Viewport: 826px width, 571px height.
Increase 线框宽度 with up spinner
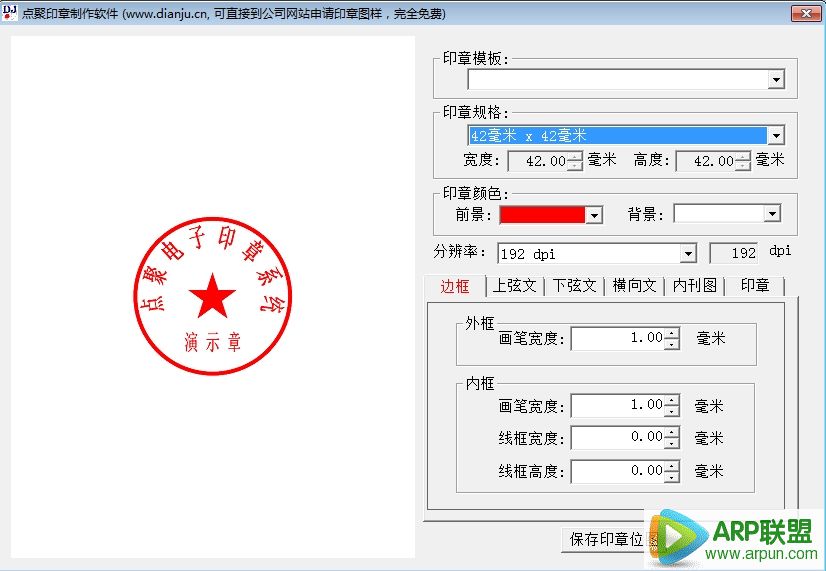click(672, 432)
